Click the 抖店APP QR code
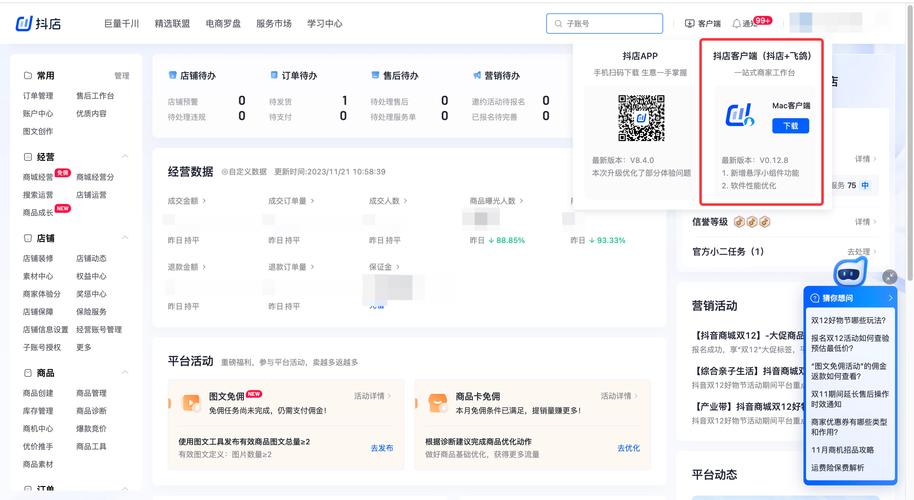Screen dimensions: 914x500 (641, 118)
